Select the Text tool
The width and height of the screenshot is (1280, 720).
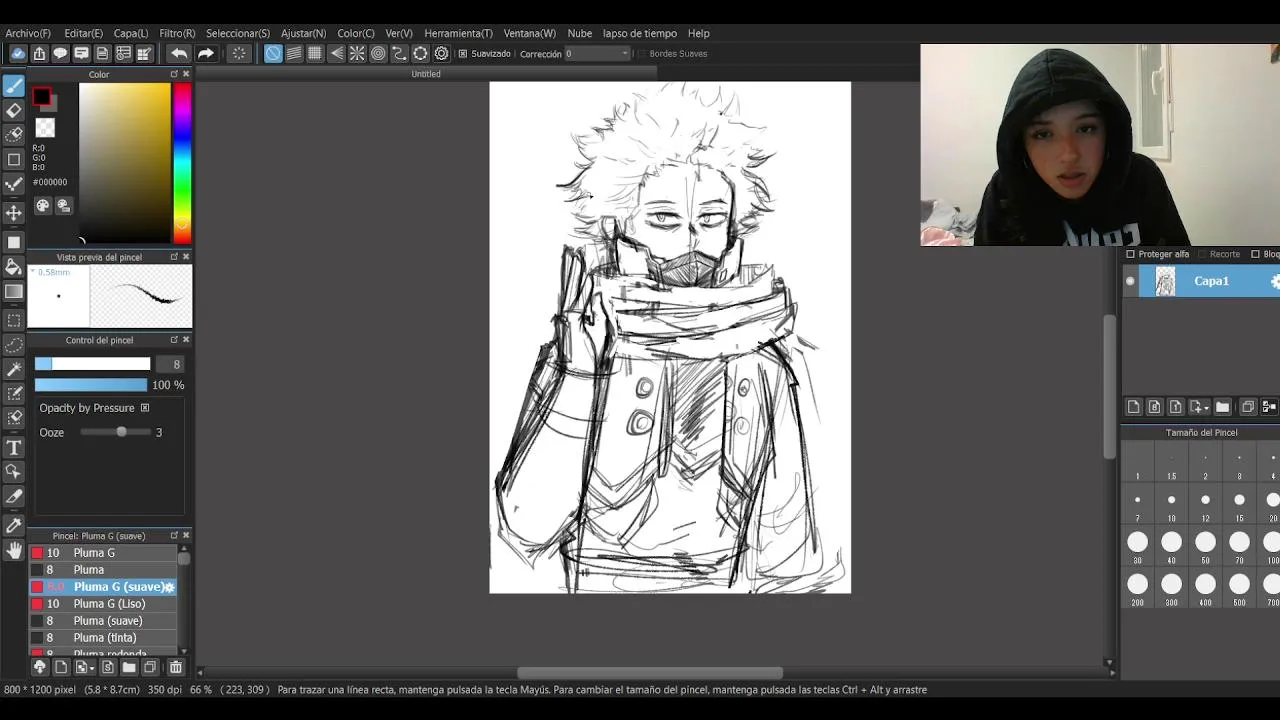pos(14,448)
